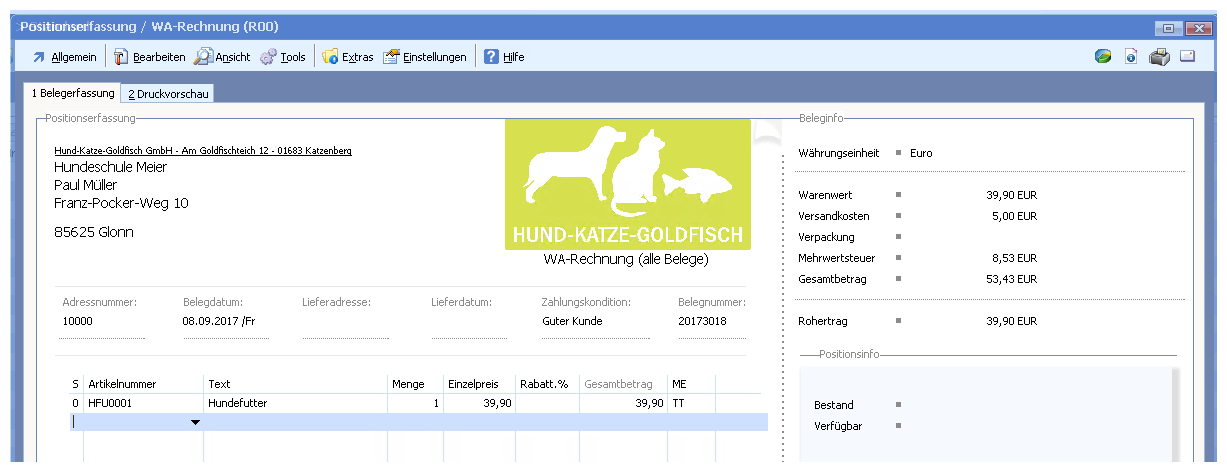The height and width of the screenshot is (472, 1227).
Task: Open the Allgemein menu
Action: click(65, 57)
